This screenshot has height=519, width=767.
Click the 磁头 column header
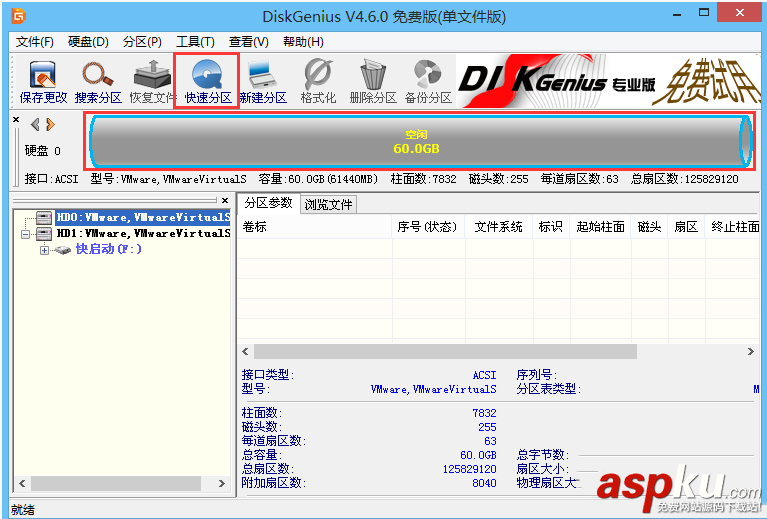(x=649, y=226)
